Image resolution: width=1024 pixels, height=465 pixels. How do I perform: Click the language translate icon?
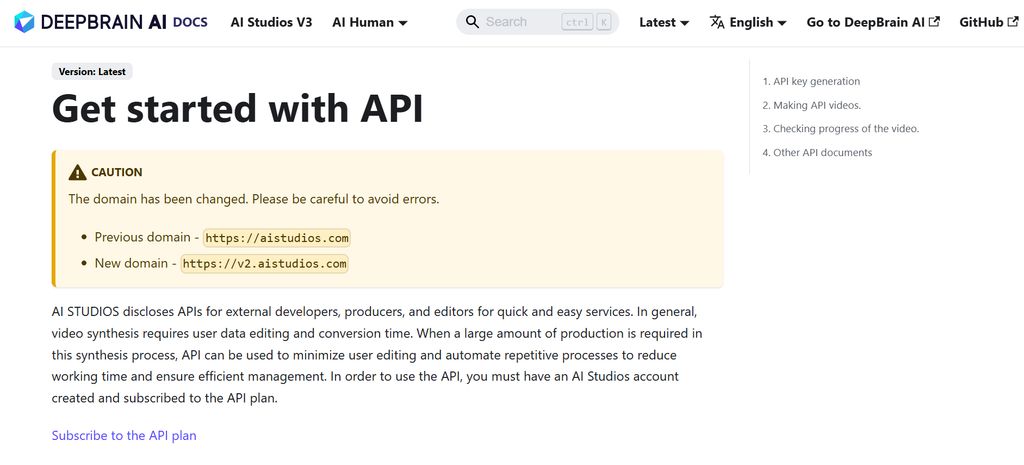click(x=717, y=22)
